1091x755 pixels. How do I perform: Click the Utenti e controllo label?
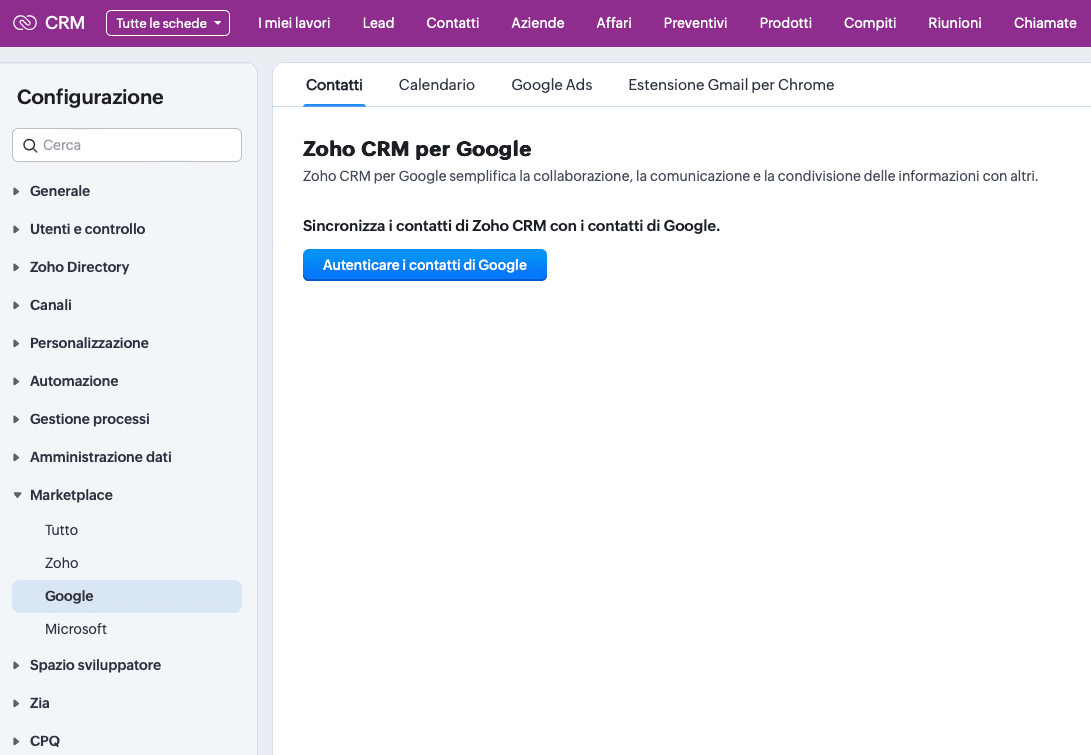tap(88, 229)
